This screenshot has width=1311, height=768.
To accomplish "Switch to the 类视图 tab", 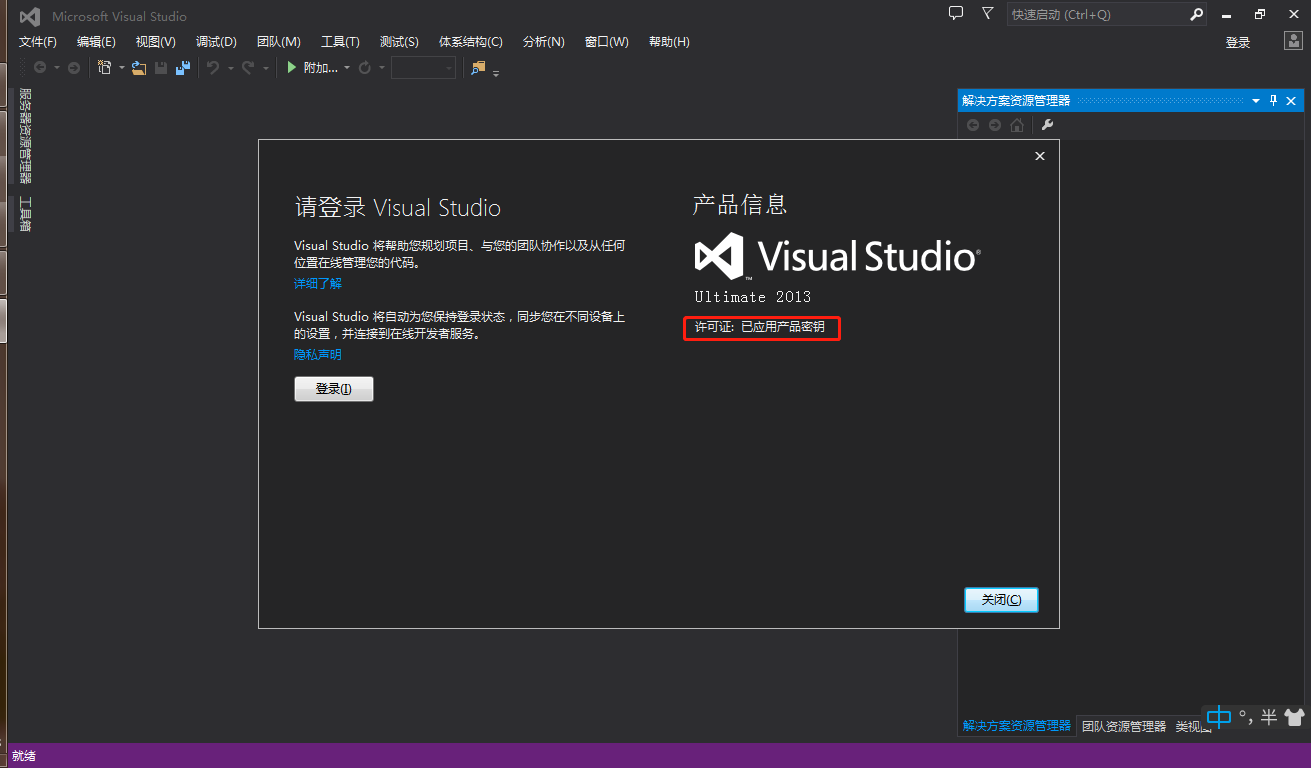I will [x=1193, y=727].
